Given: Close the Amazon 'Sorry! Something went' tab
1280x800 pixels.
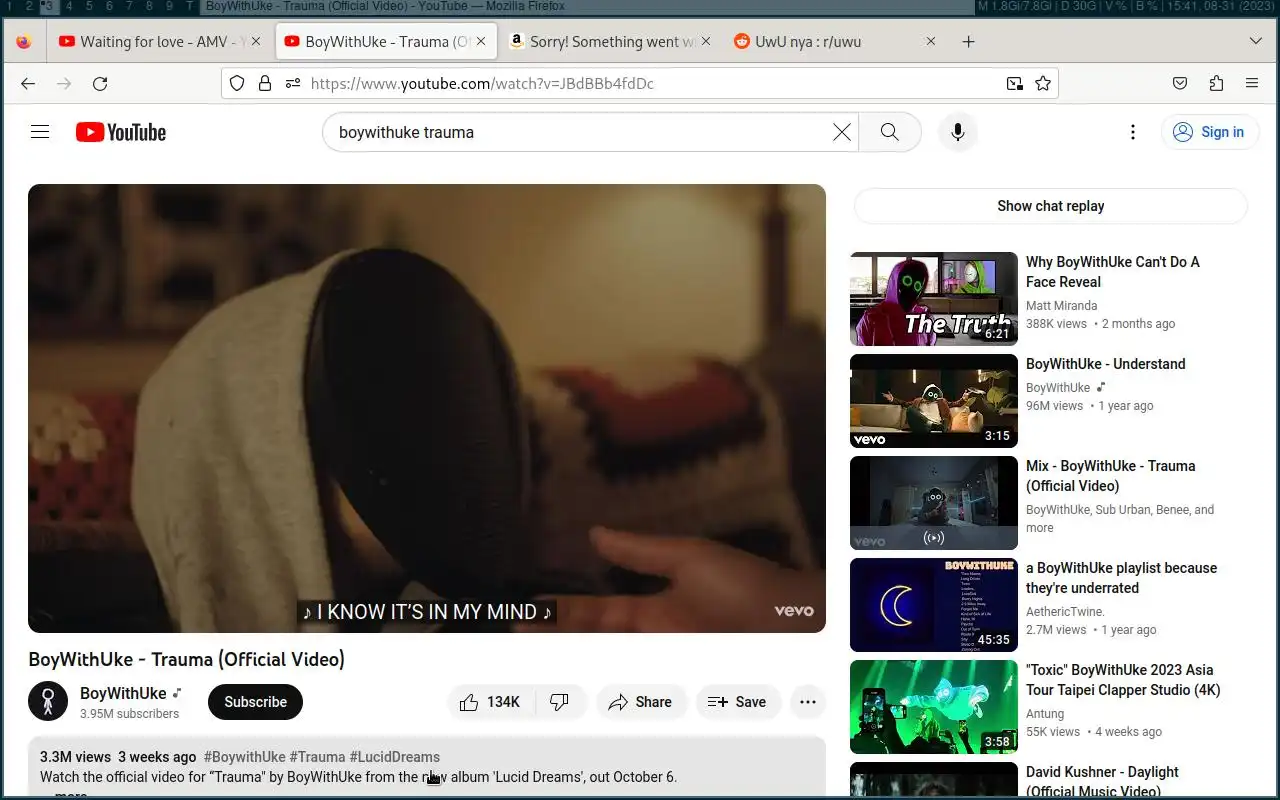Looking at the screenshot, I should [x=706, y=42].
